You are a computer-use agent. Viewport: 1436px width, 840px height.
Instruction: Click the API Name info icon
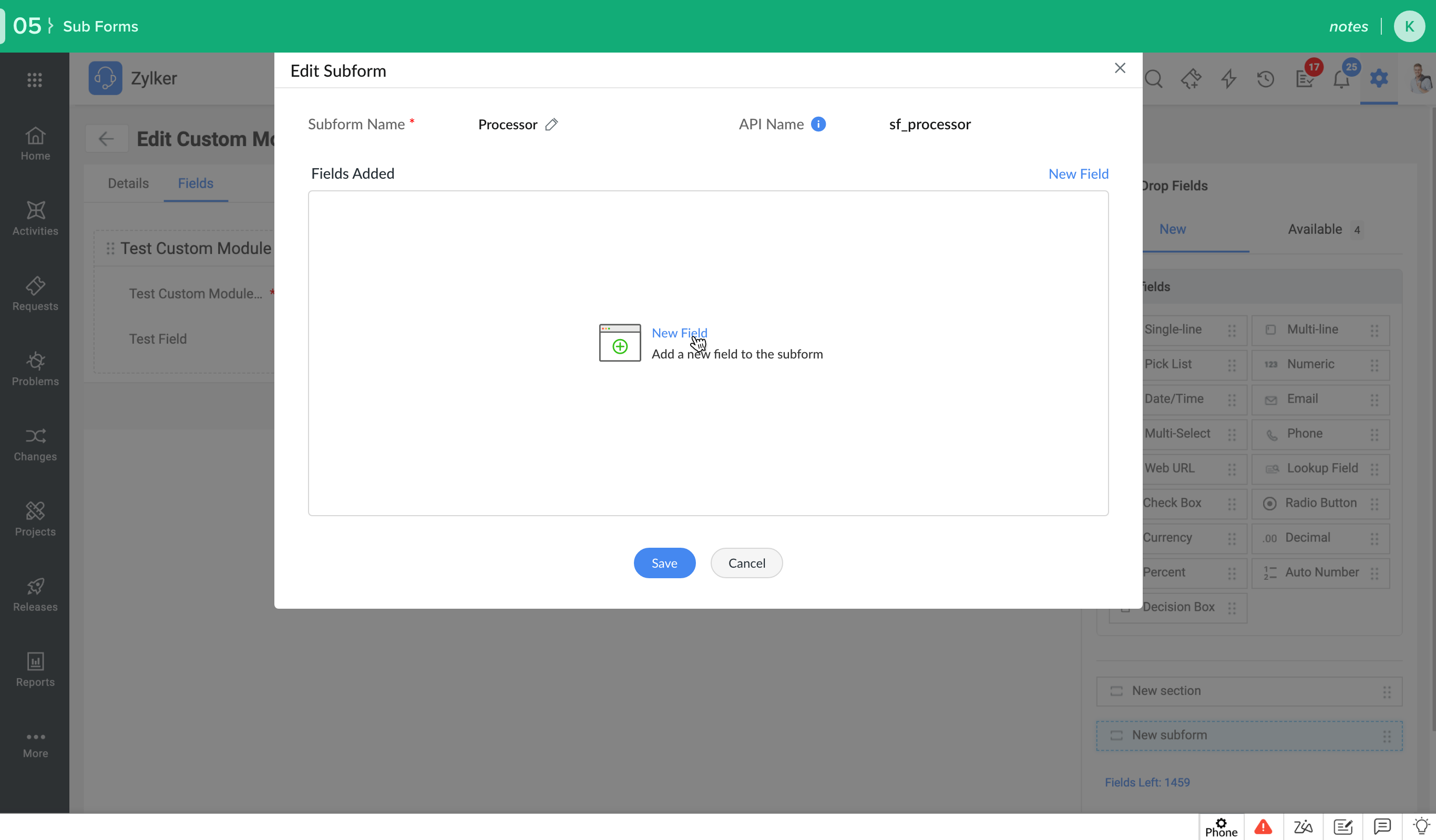(818, 124)
